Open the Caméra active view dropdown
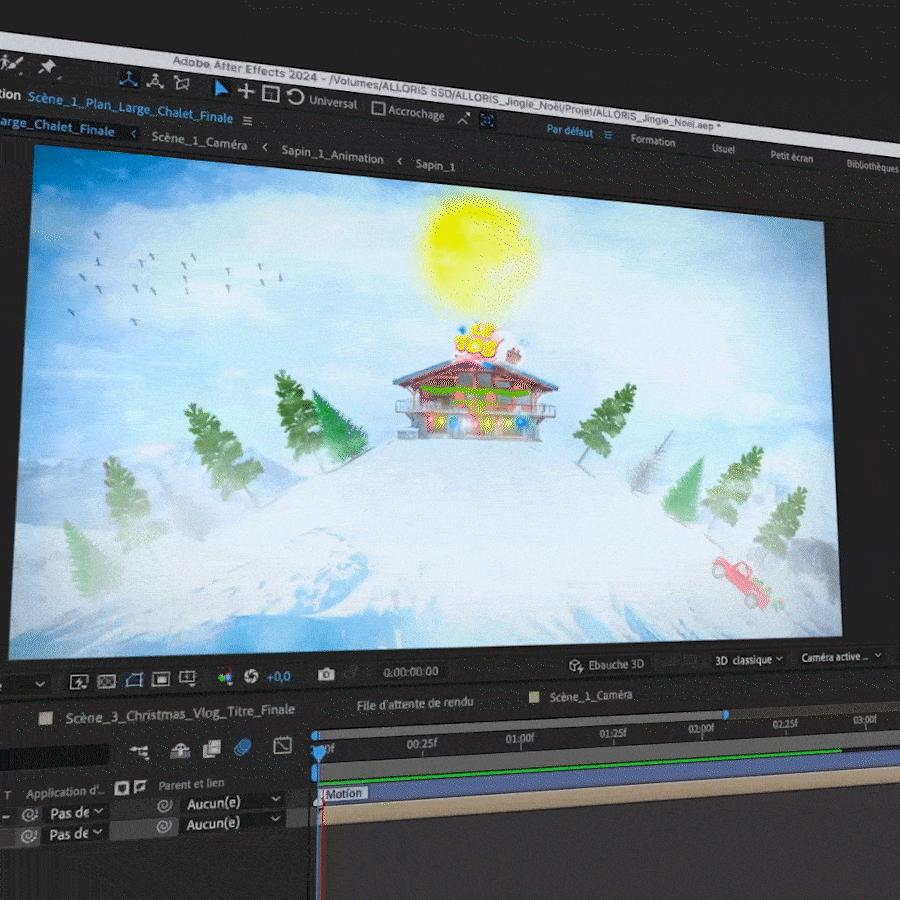 [x=841, y=657]
